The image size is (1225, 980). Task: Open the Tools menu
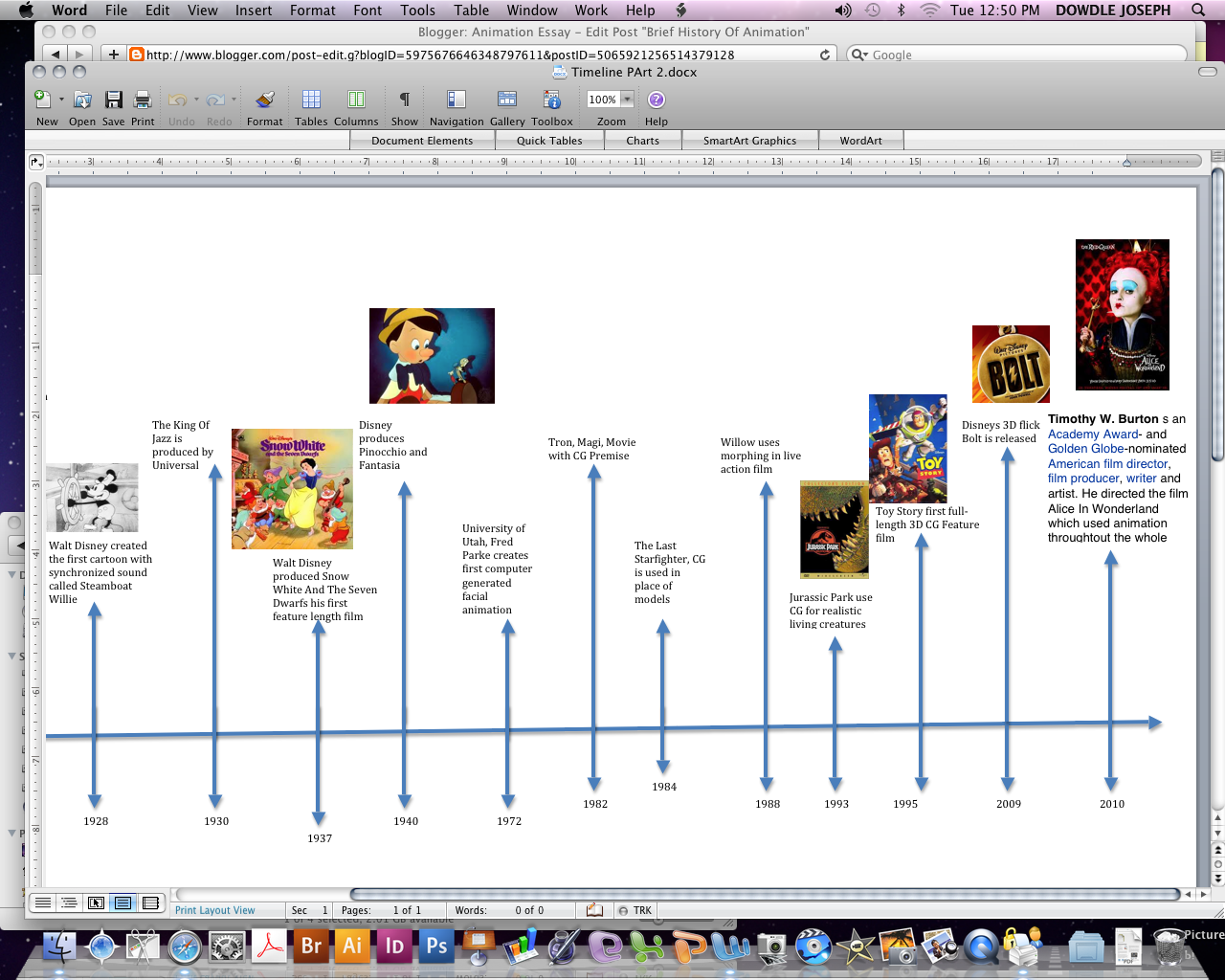[418, 11]
